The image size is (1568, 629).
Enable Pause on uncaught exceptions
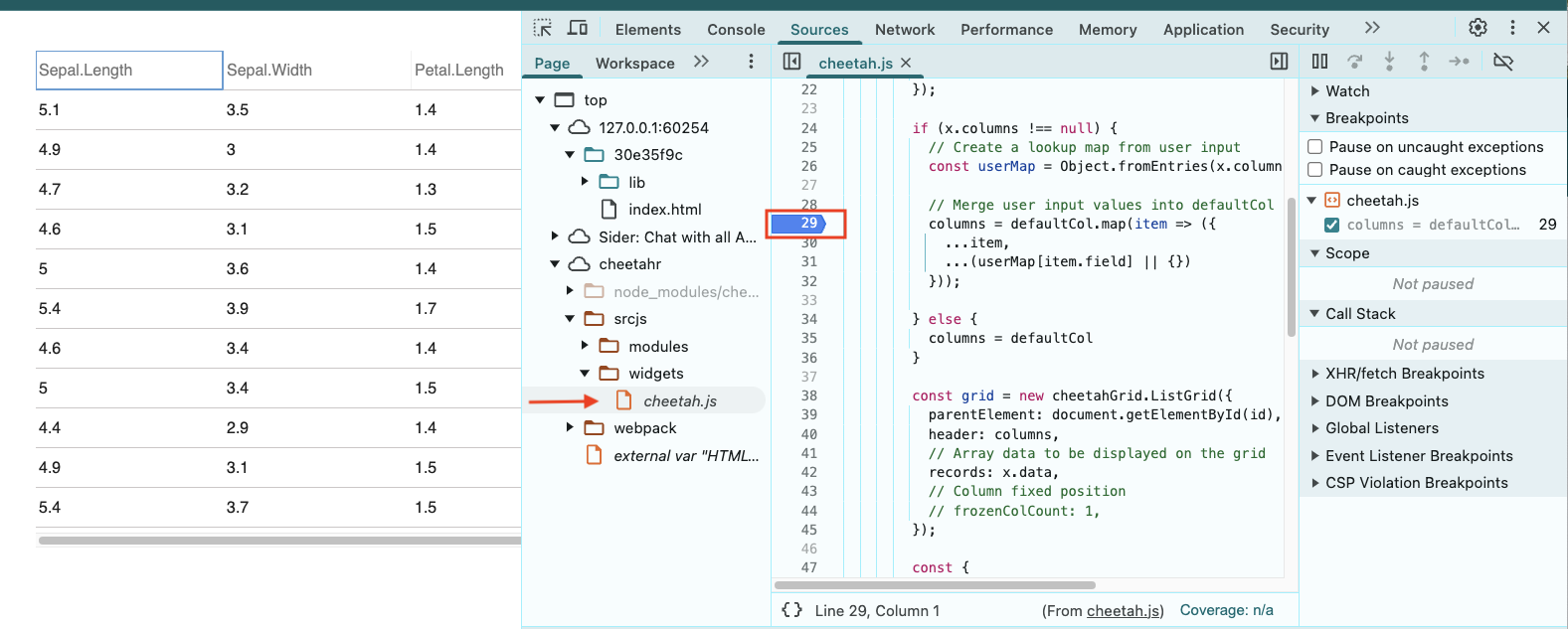[x=1314, y=147]
